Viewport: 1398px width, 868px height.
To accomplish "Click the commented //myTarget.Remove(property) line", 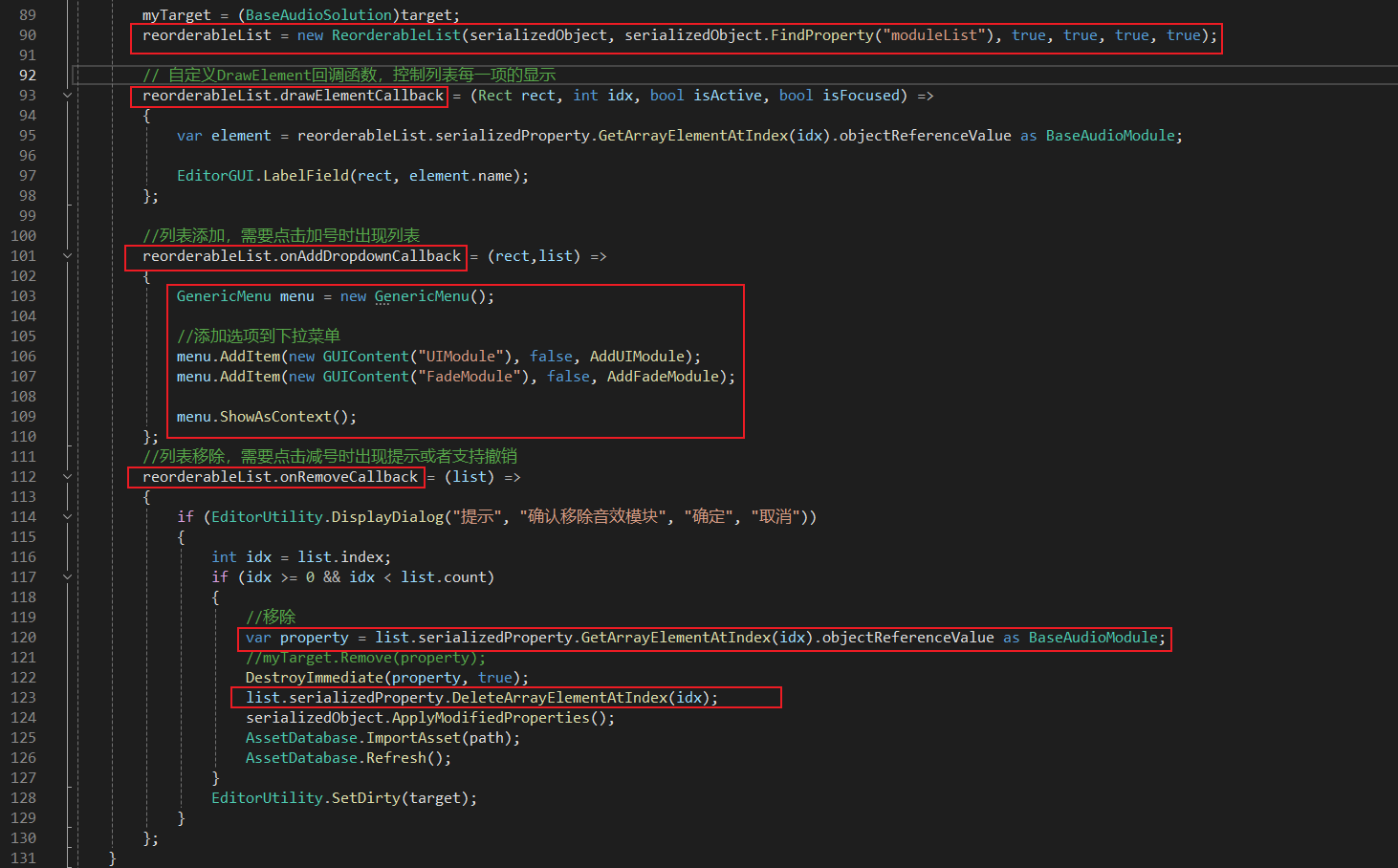I will [x=366, y=658].
